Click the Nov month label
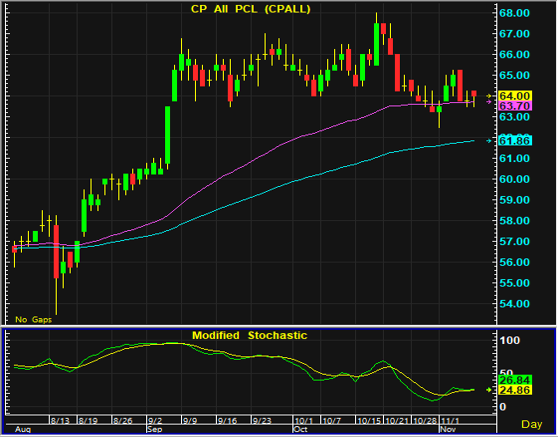Screen dimensions: 558x437 pyautogui.click(x=448, y=429)
